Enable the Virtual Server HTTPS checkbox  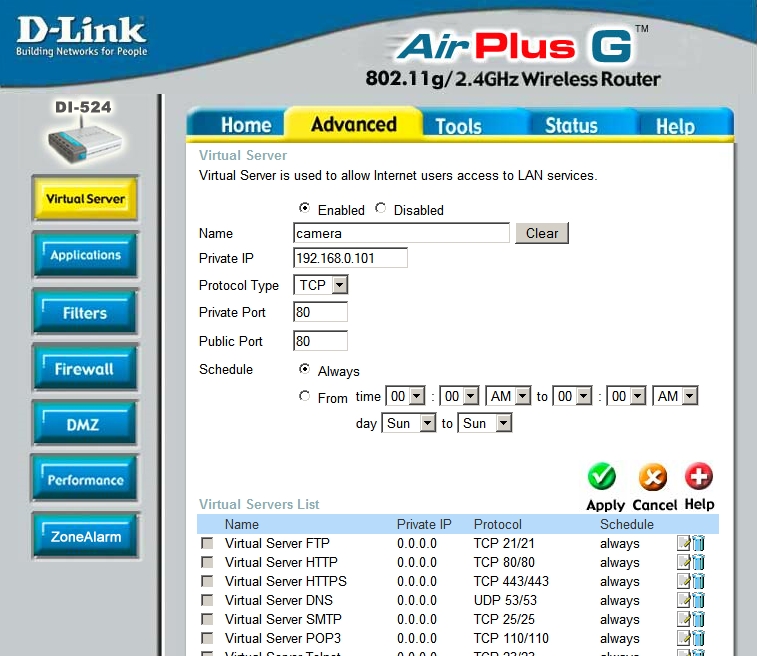[207, 582]
